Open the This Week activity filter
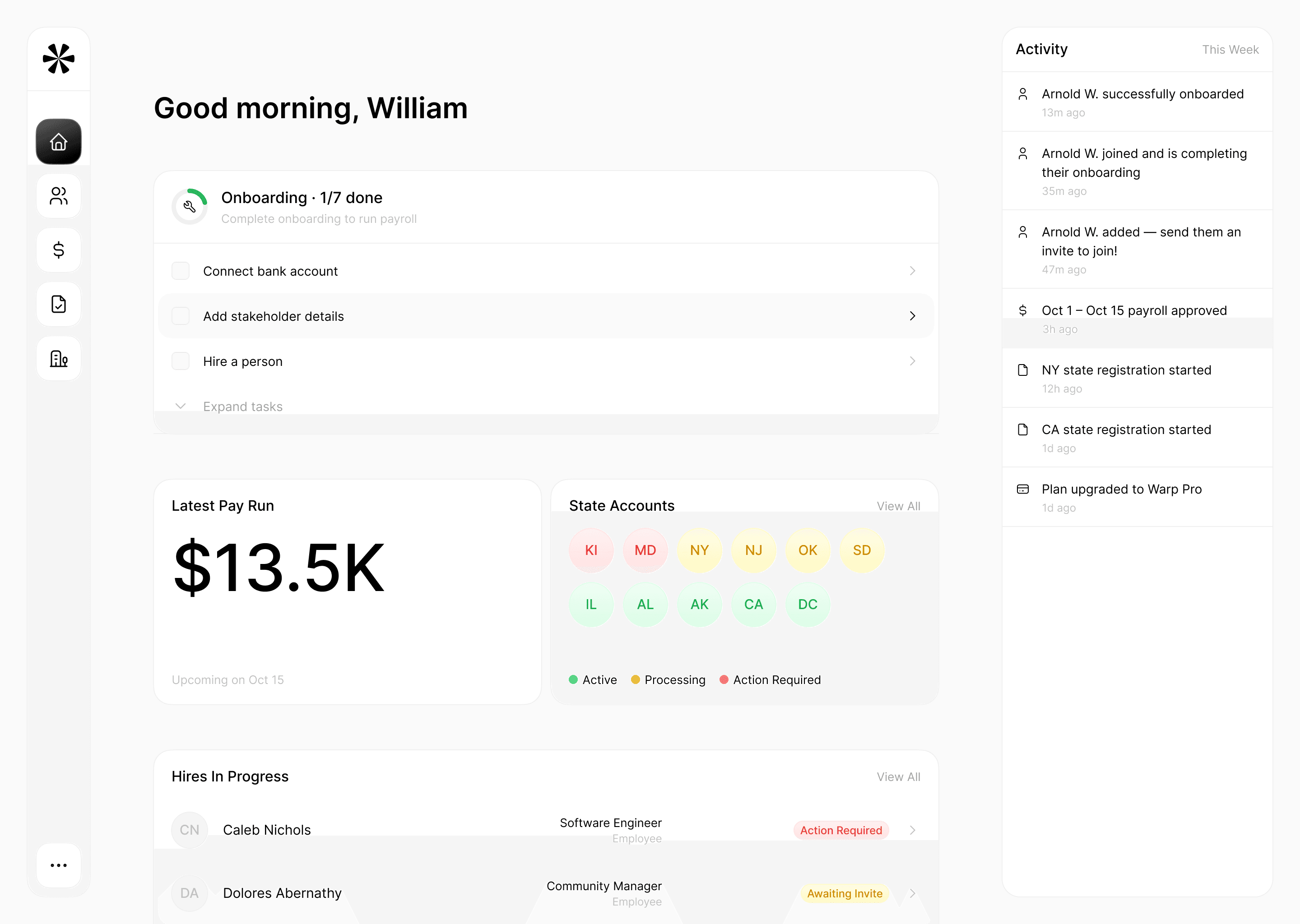This screenshot has height=924, width=1300. pos(1230,50)
